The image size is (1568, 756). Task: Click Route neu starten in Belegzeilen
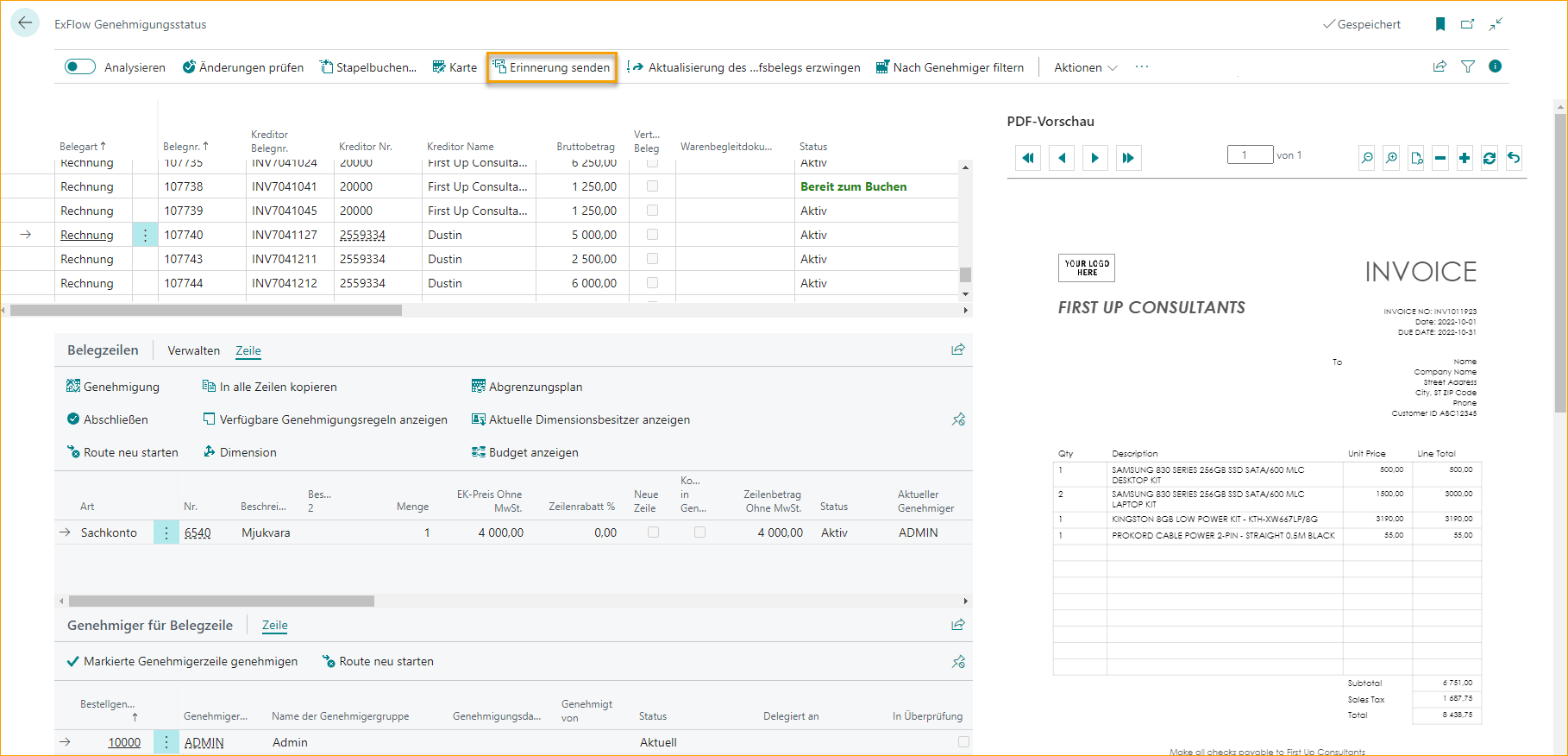[x=122, y=452]
